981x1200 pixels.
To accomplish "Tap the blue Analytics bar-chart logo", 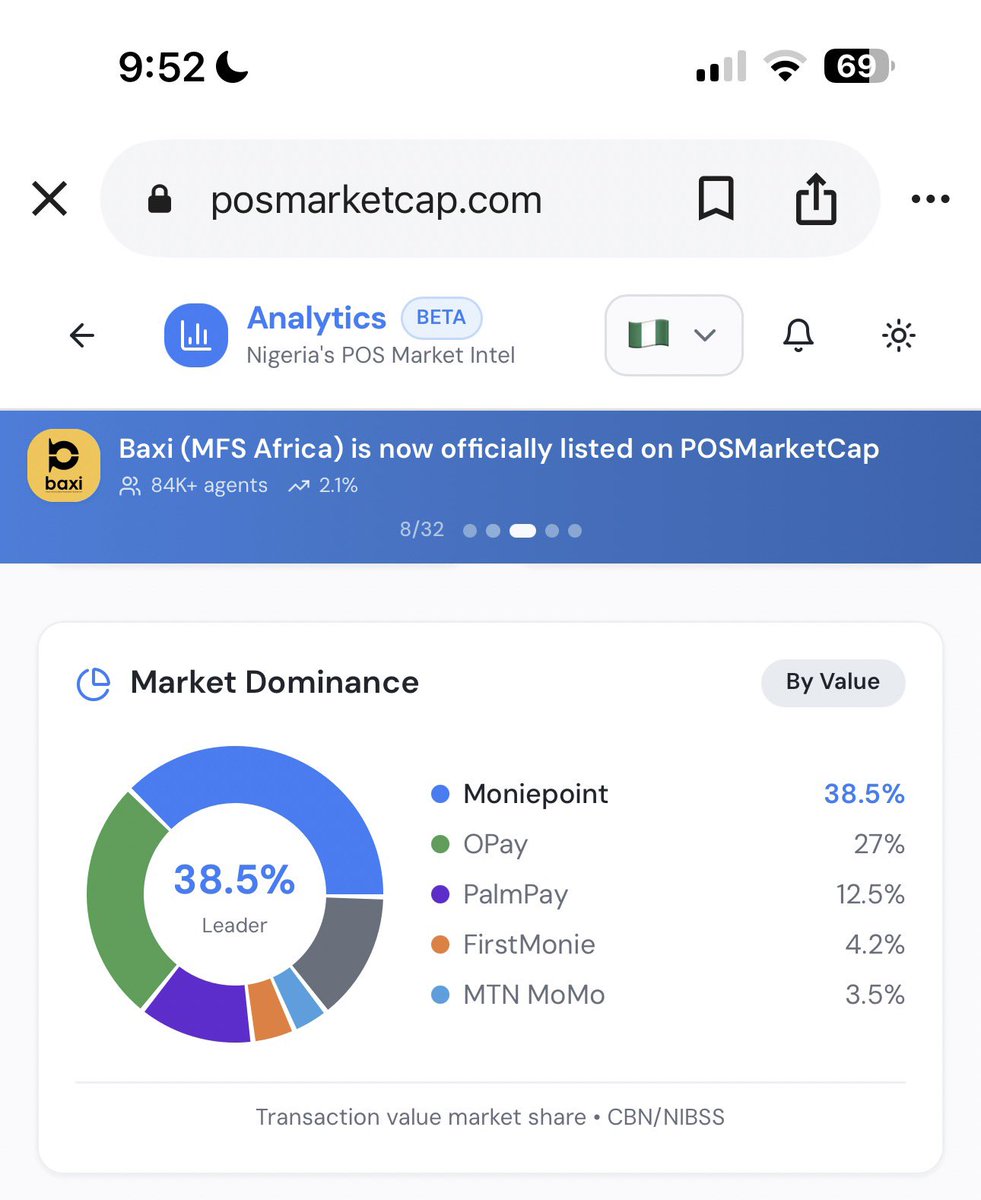I will coord(196,335).
